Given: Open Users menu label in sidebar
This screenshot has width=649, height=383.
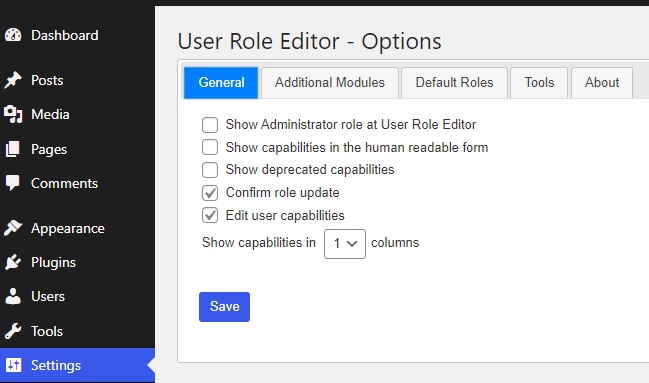Looking at the screenshot, I should (48, 296).
